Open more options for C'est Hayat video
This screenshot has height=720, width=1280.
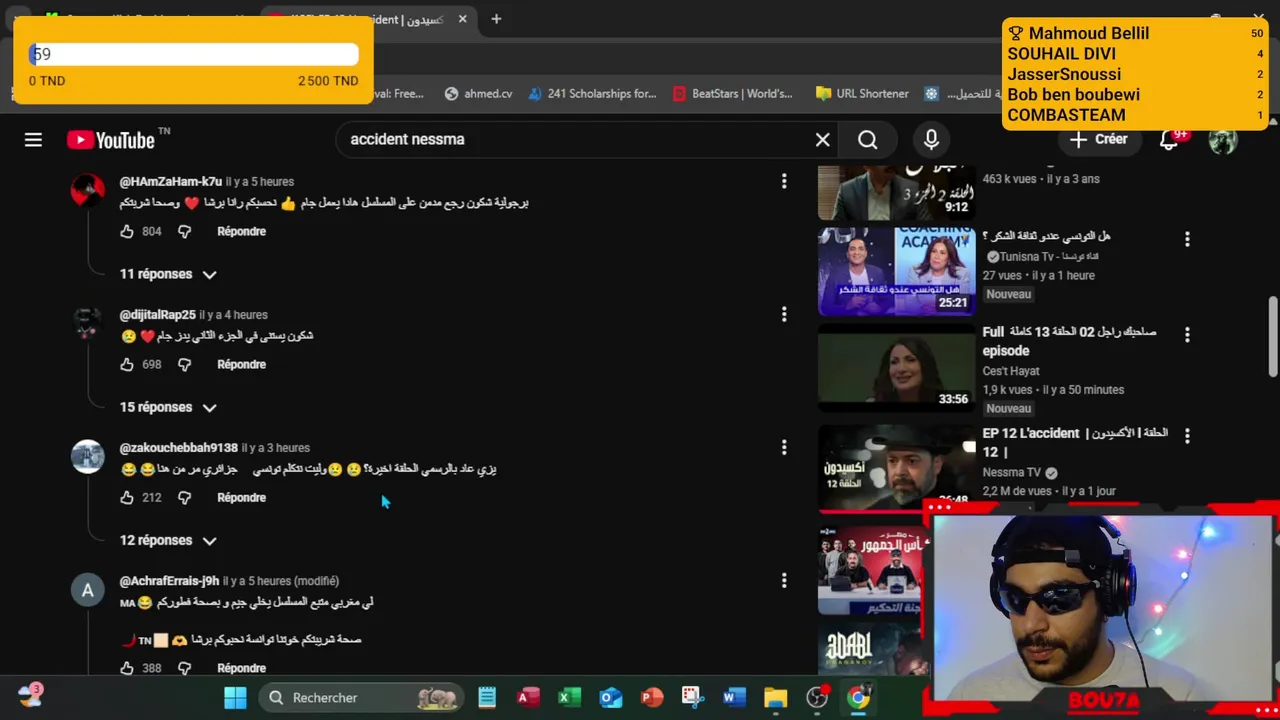click(1187, 335)
